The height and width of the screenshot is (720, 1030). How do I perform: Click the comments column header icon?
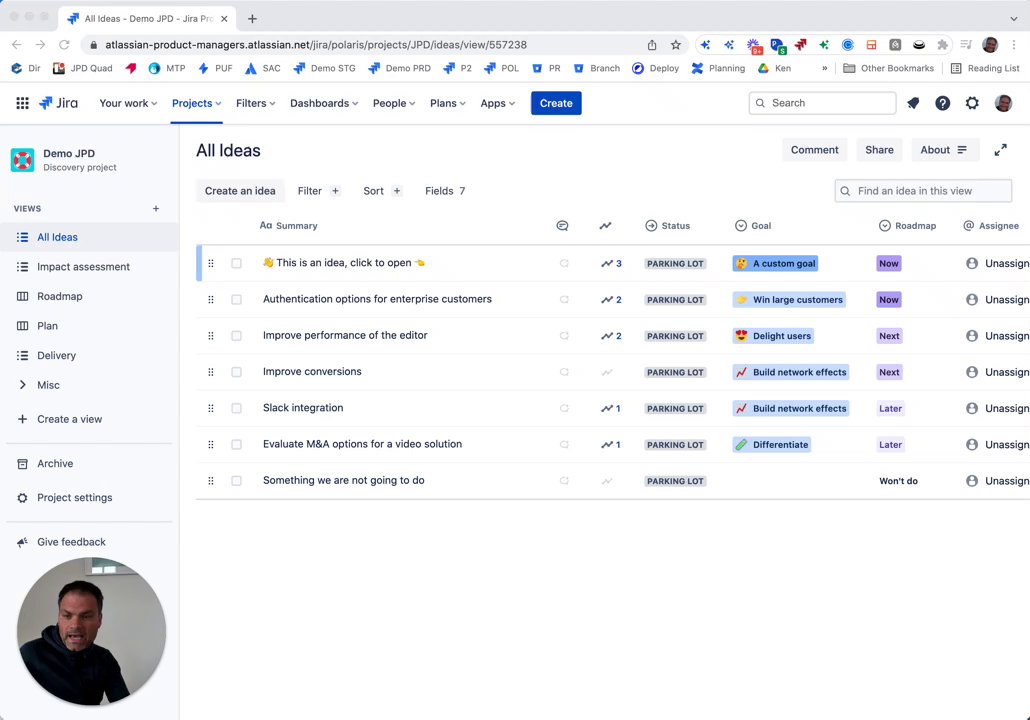click(x=562, y=225)
